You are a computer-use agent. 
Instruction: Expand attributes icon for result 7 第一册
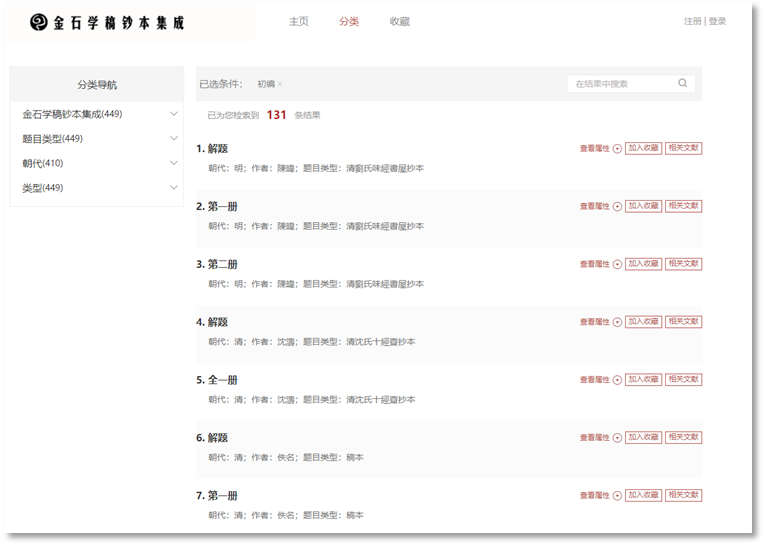[x=617, y=496]
